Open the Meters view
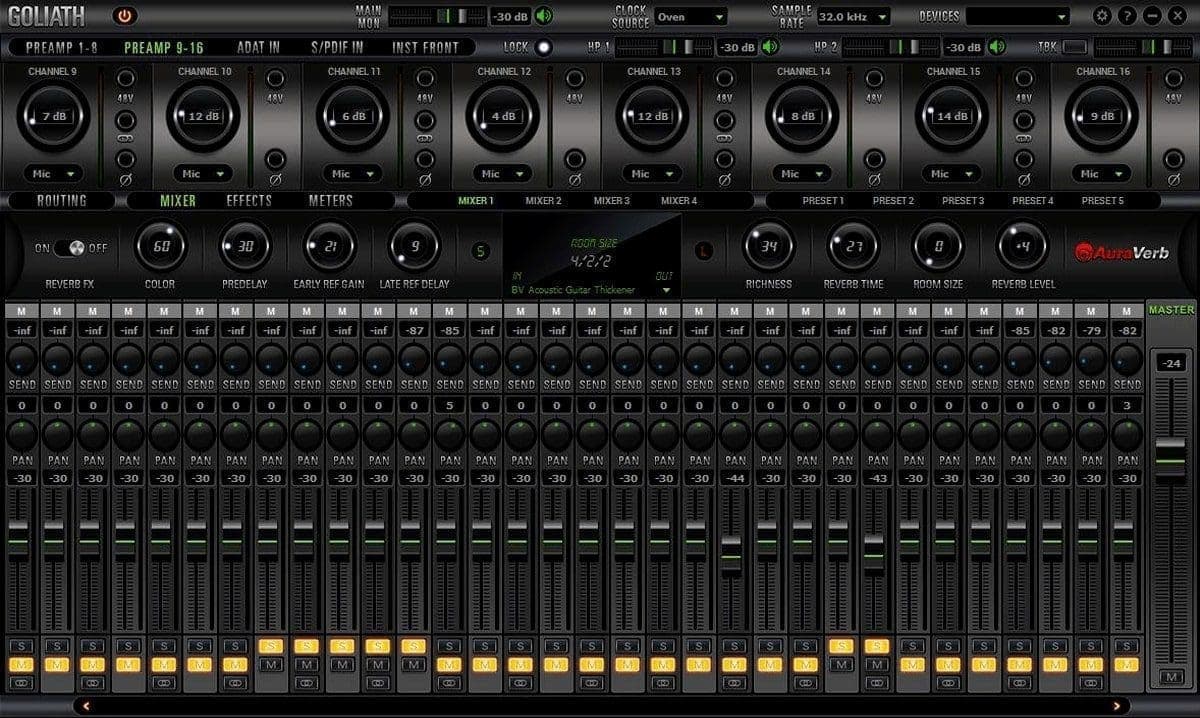The width and height of the screenshot is (1200, 718). coord(331,200)
